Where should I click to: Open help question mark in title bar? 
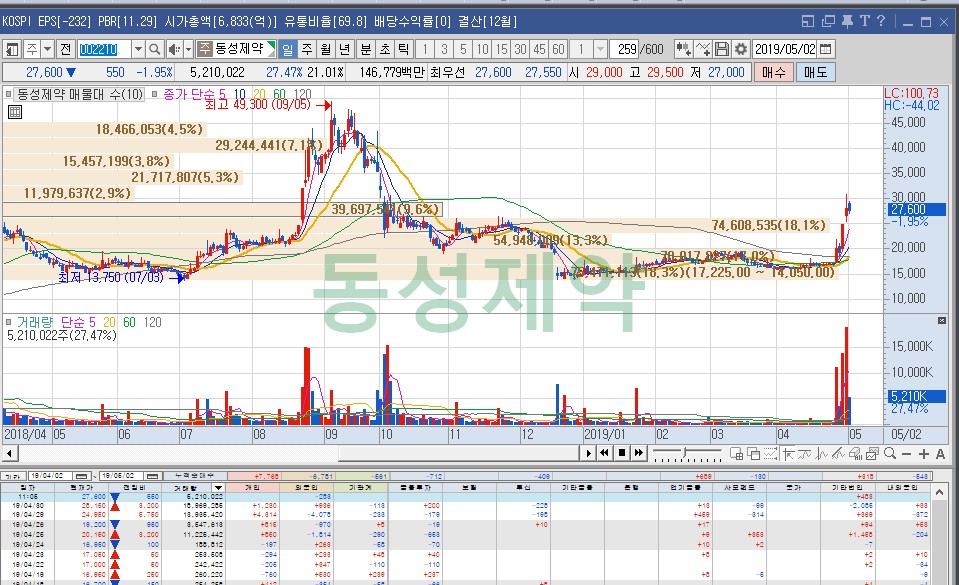[881, 21]
